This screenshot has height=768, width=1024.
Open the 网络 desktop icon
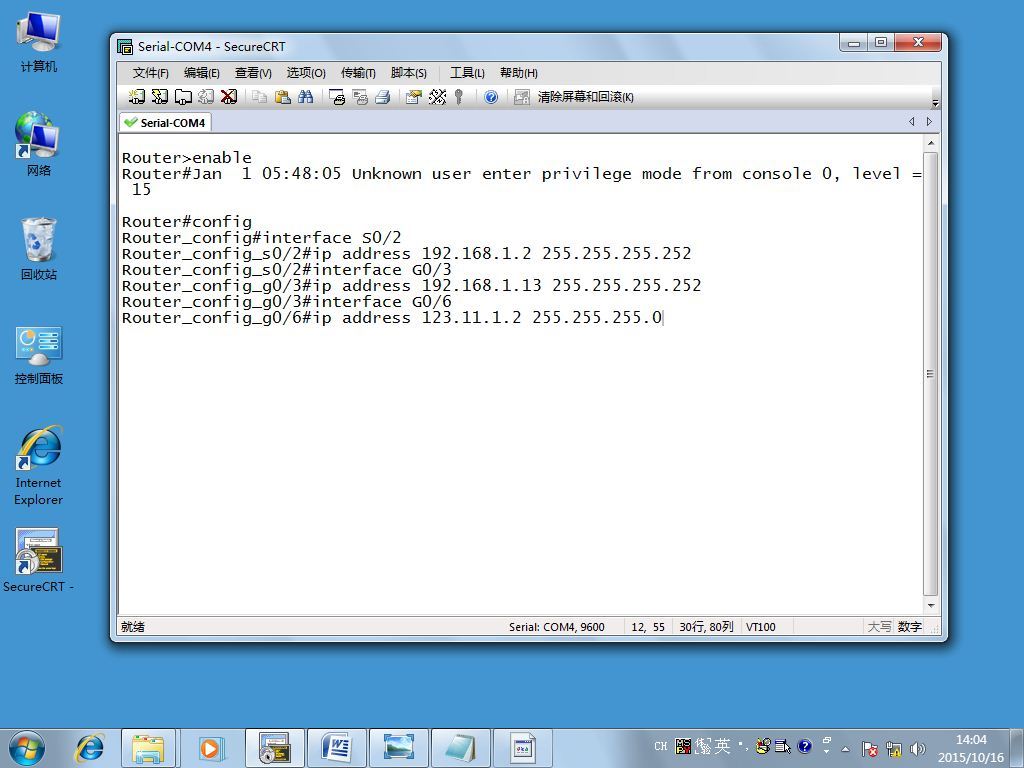pyautogui.click(x=39, y=144)
